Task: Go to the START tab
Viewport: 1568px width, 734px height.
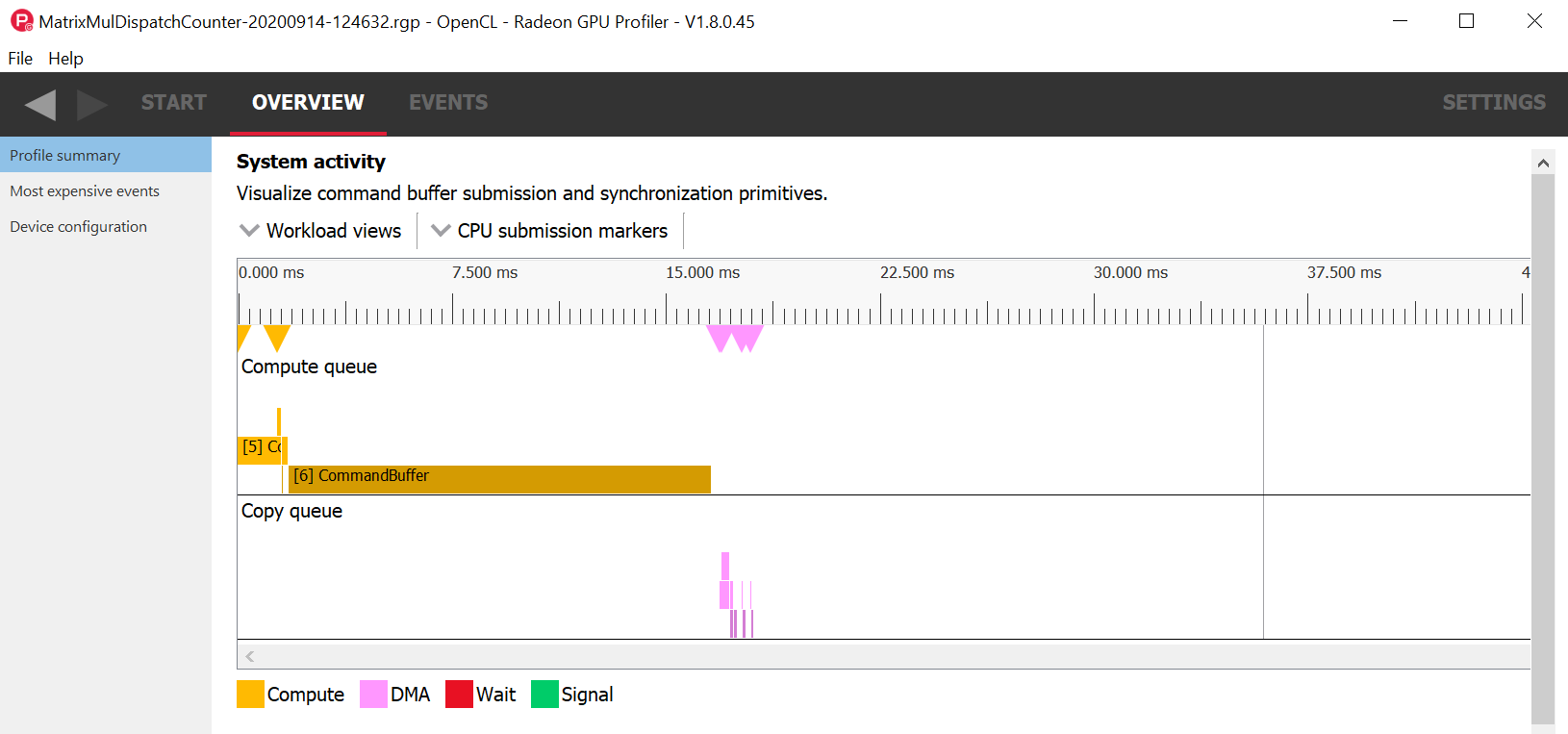Action: (174, 103)
